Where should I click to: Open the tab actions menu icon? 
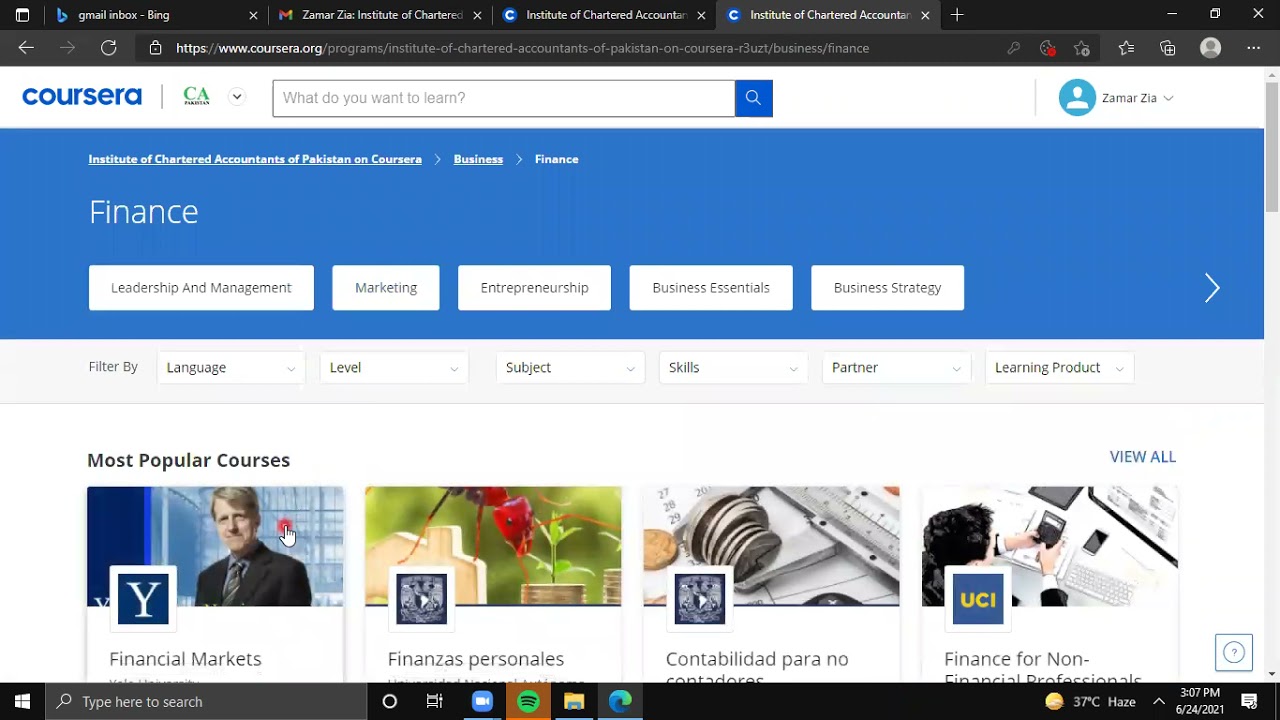click(22, 15)
